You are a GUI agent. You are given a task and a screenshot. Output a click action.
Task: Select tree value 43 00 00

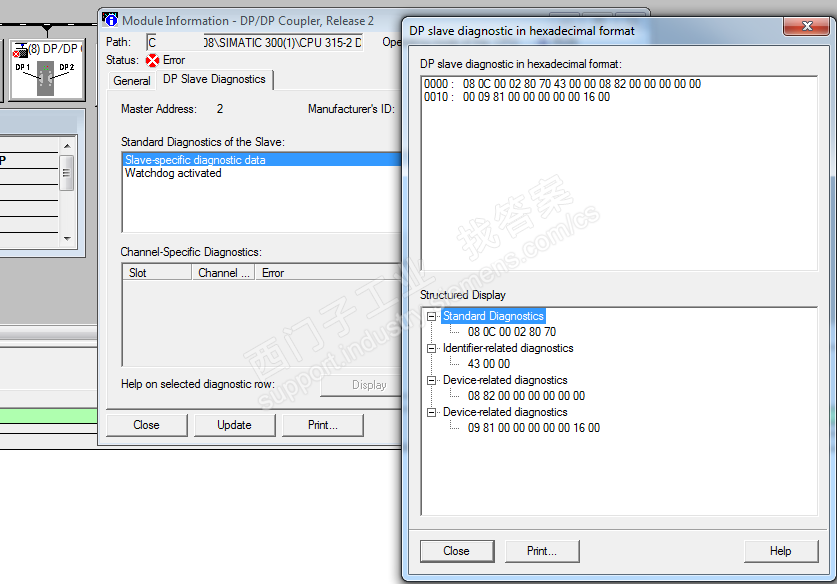[x=488, y=364]
